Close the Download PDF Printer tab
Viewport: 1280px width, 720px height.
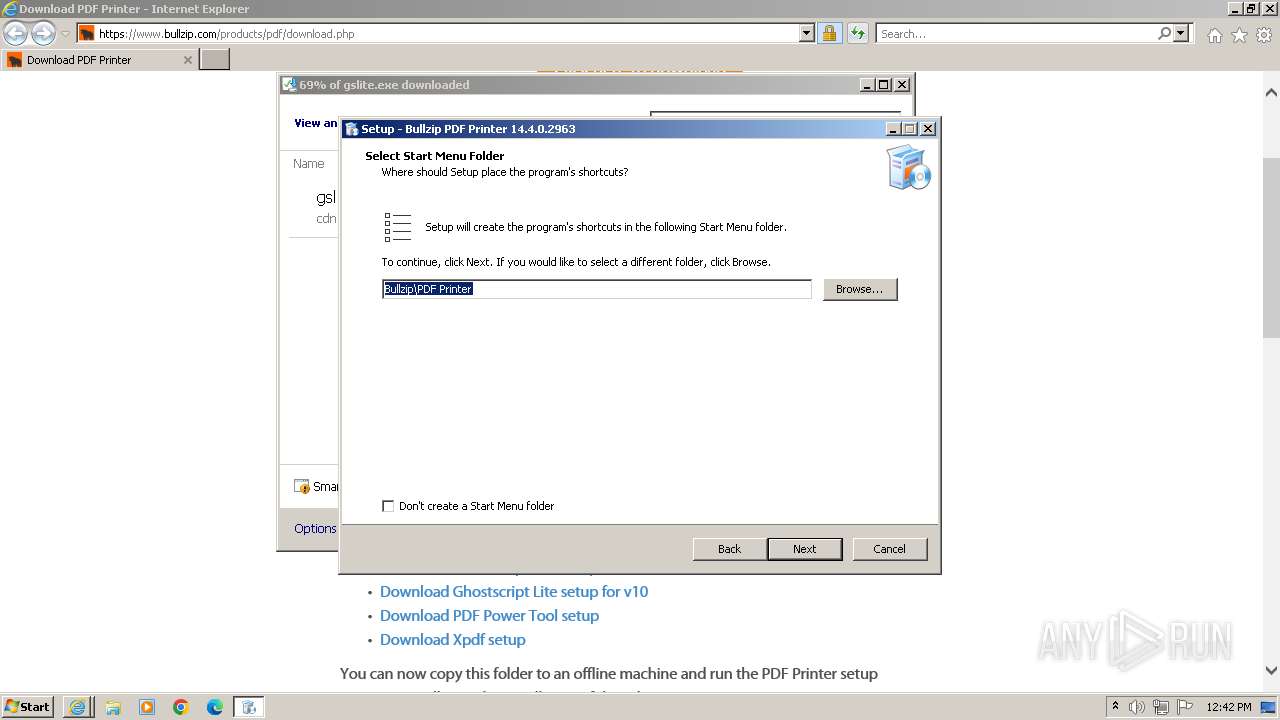point(188,60)
